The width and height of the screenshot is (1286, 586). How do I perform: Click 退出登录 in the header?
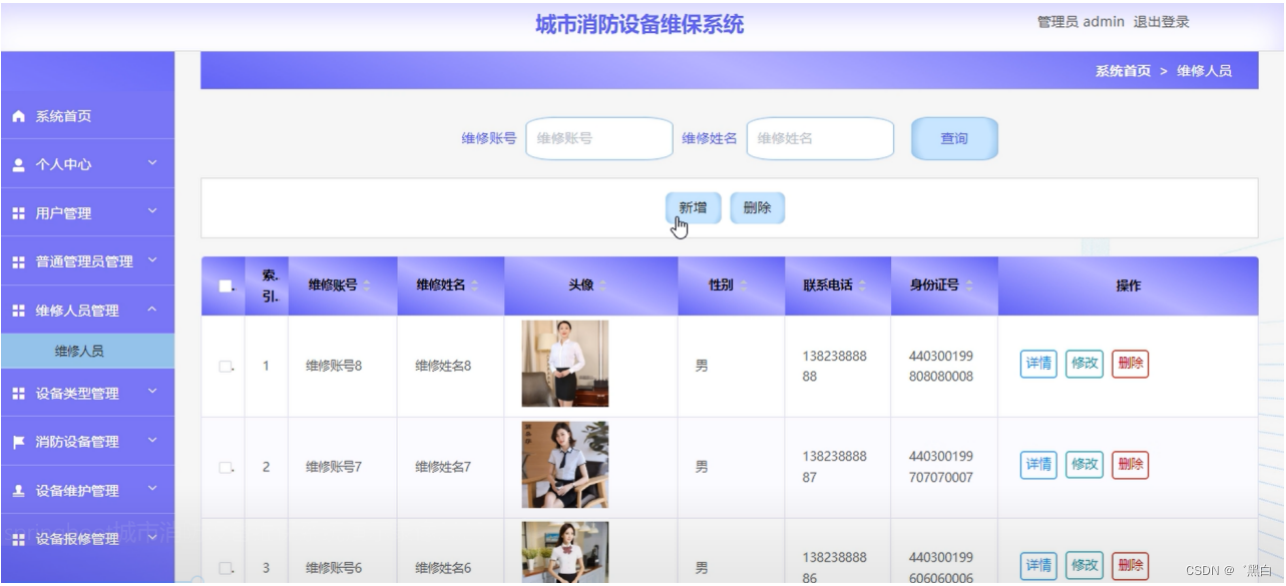point(1161,22)
